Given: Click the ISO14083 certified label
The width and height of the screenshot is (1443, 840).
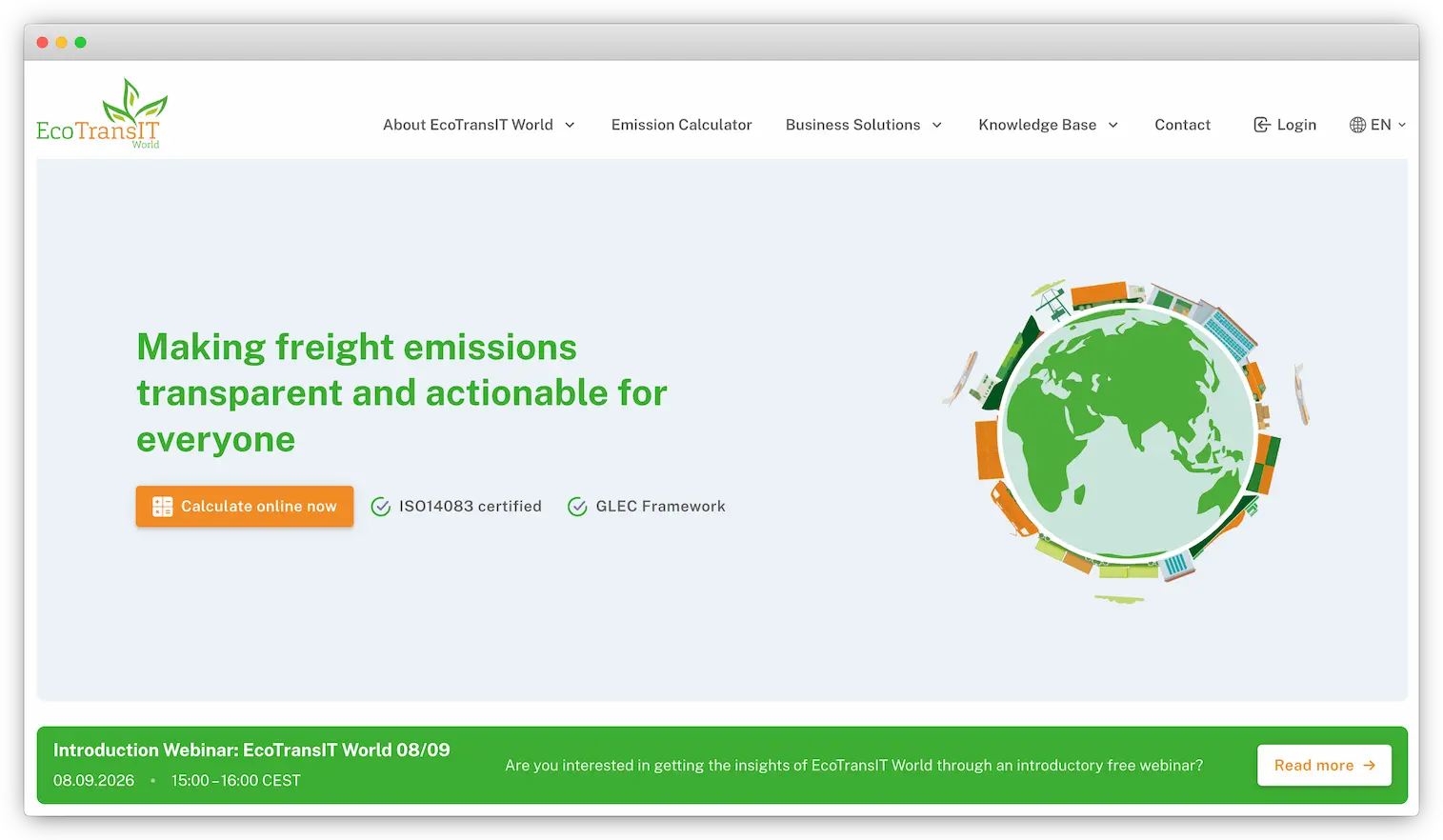Looking at the screenshot, I should pyautogui.click(x=471, y=507).
